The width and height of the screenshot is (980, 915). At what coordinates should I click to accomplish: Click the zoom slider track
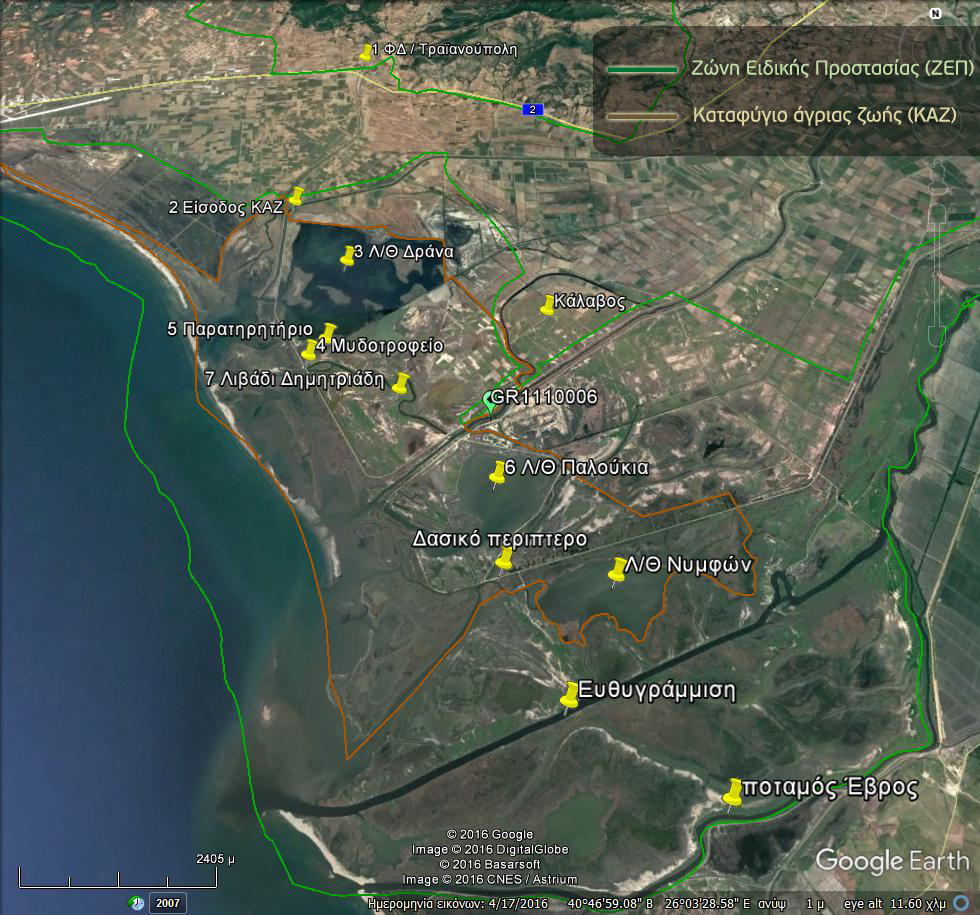point(938,275)
